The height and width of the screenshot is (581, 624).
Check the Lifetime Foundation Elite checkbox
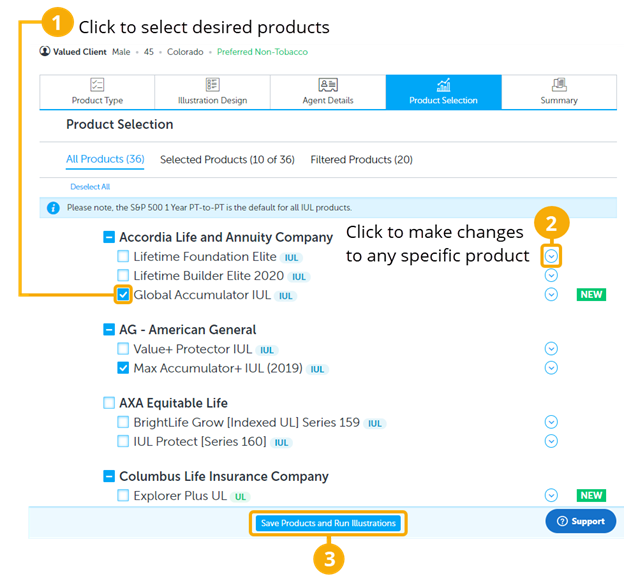pos(123,256)
